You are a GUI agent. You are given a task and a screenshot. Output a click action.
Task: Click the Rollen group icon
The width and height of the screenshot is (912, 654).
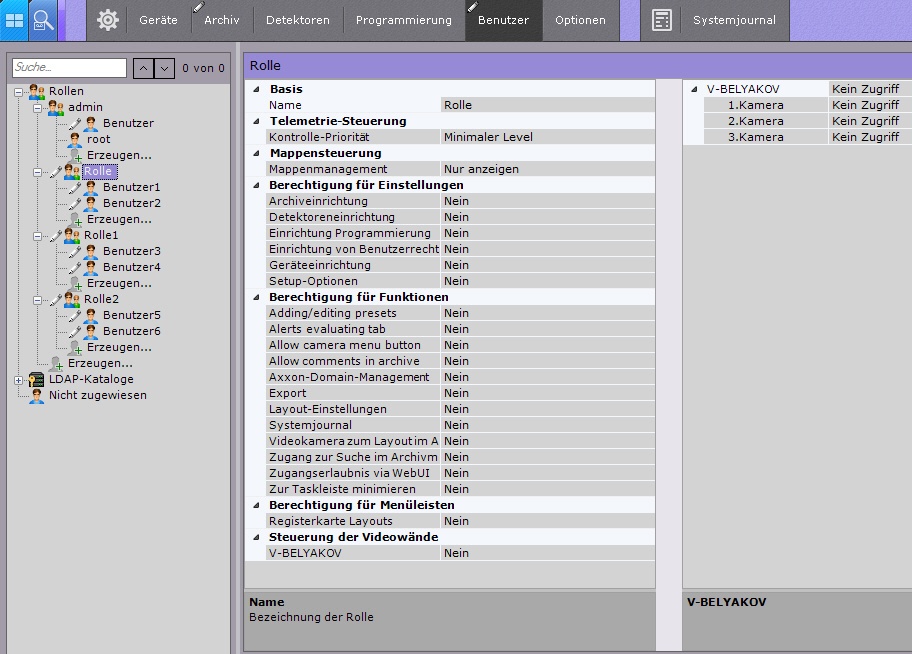click(x=37, y=91)
